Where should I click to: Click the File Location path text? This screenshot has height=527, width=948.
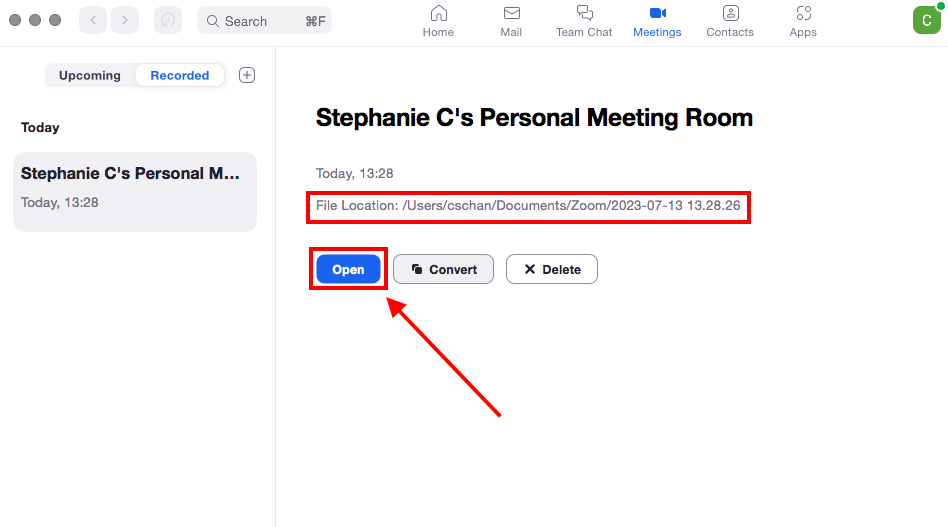click(x=528, y=205)
